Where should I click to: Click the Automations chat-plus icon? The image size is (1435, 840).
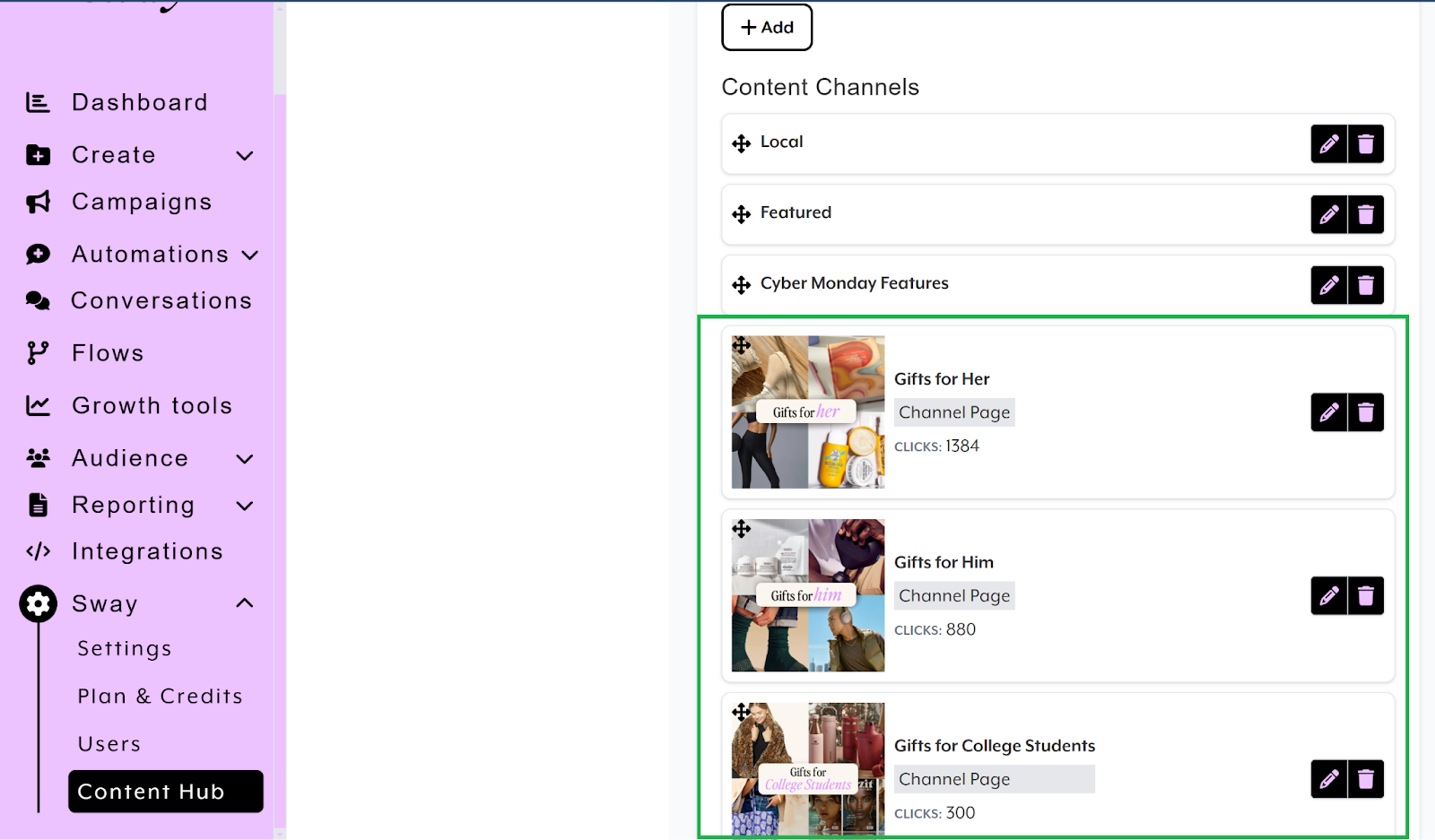[38, 255]
